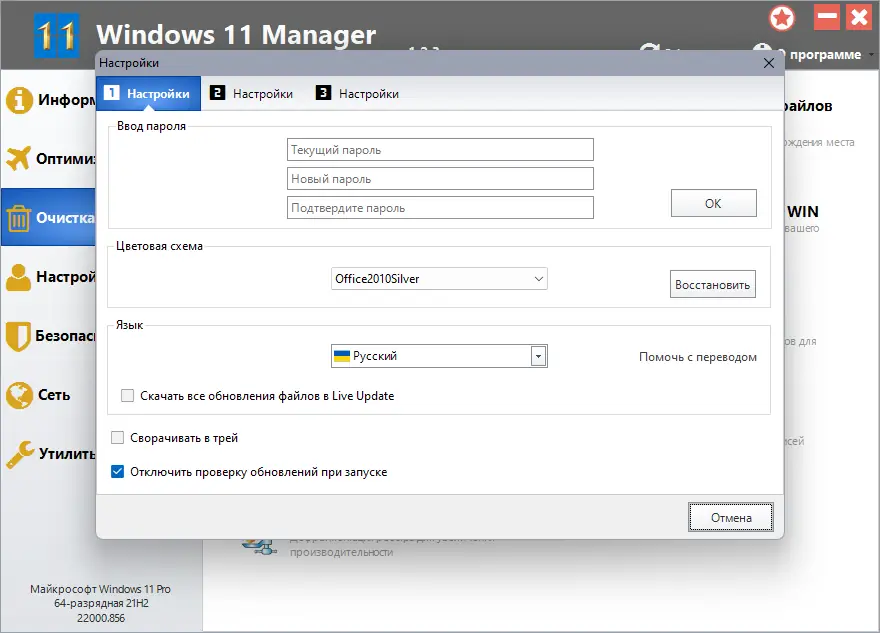Click the Подтвердите пароль field
The width and height of the screenshot is (880, 633).
click(x=440, y=208)
